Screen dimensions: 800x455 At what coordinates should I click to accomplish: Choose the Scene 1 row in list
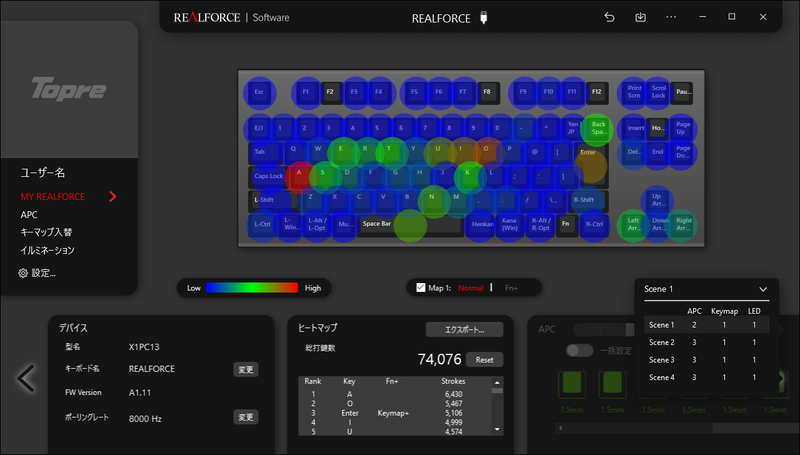(x=707, y=325)
